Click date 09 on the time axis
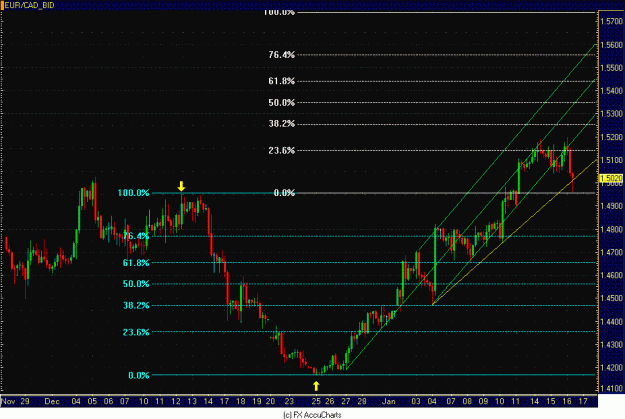Image resolution: width=625 pixels, height=419 pixels. [x=483, y=401]
